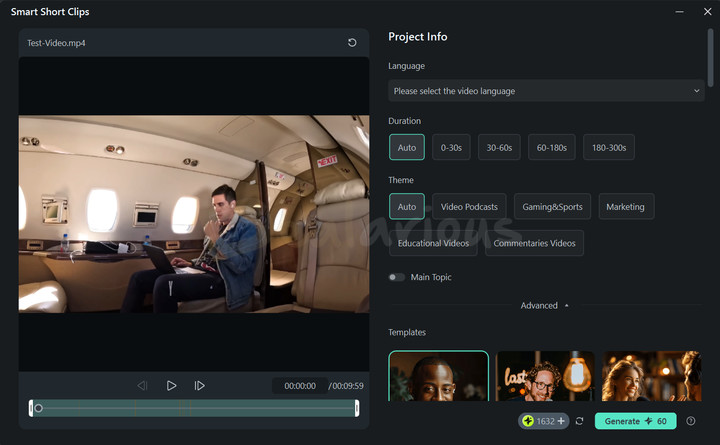Open the video language dropdown

click(x=546, y=91)
